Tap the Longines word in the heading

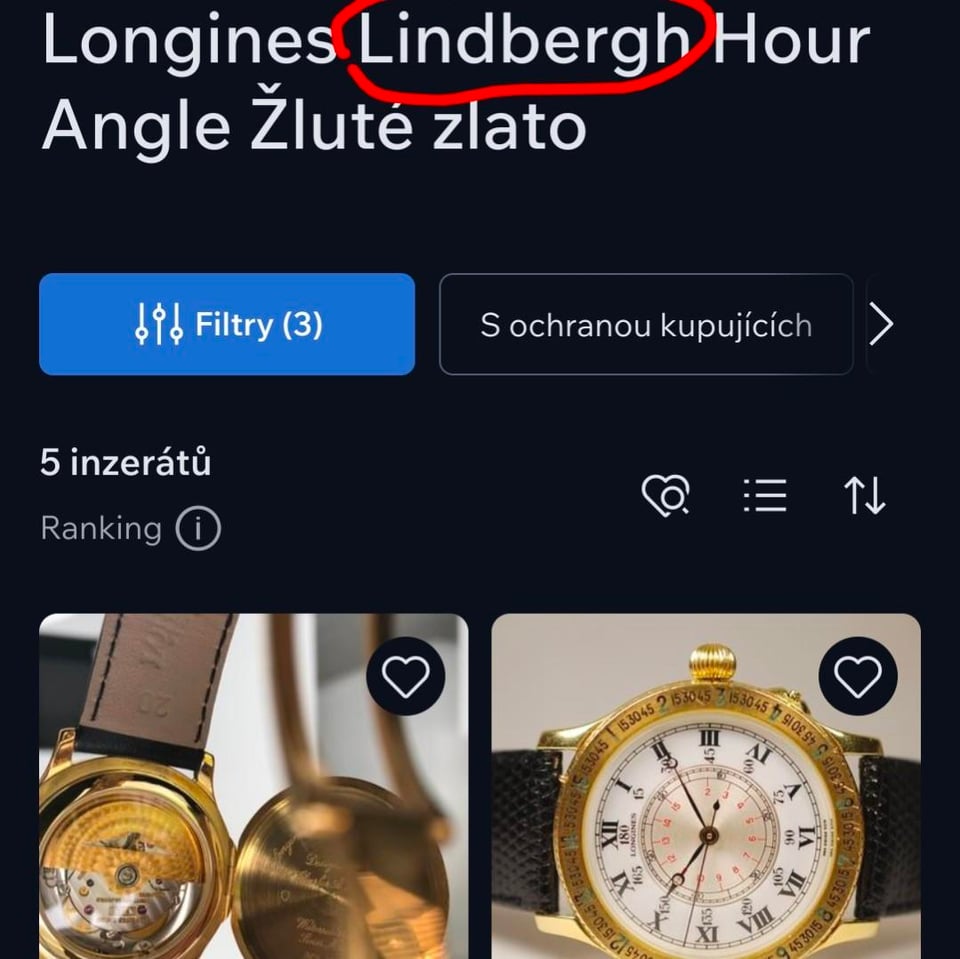click(x=189, y=42)
